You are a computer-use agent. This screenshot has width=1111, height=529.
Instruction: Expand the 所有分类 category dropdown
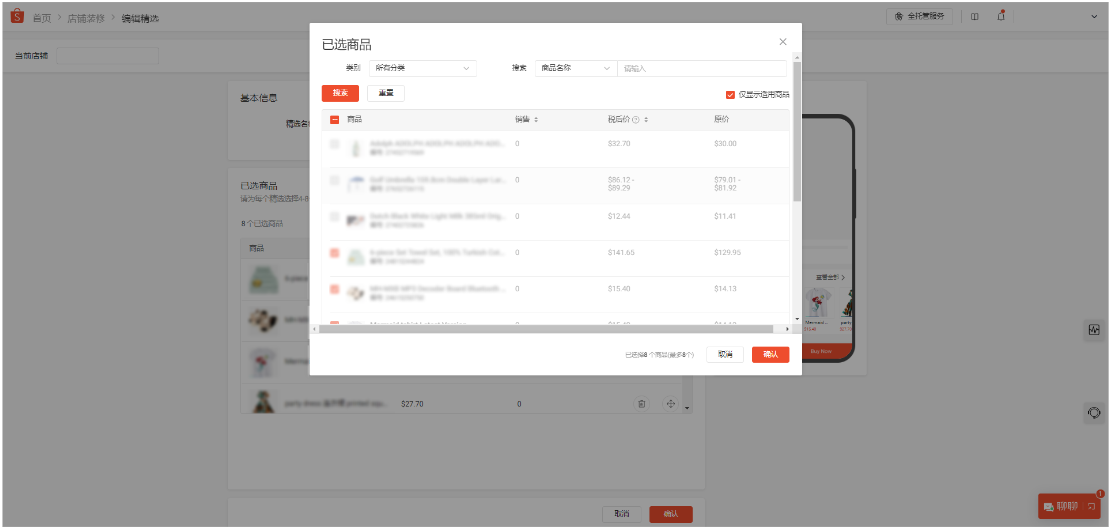pos(423,68)
